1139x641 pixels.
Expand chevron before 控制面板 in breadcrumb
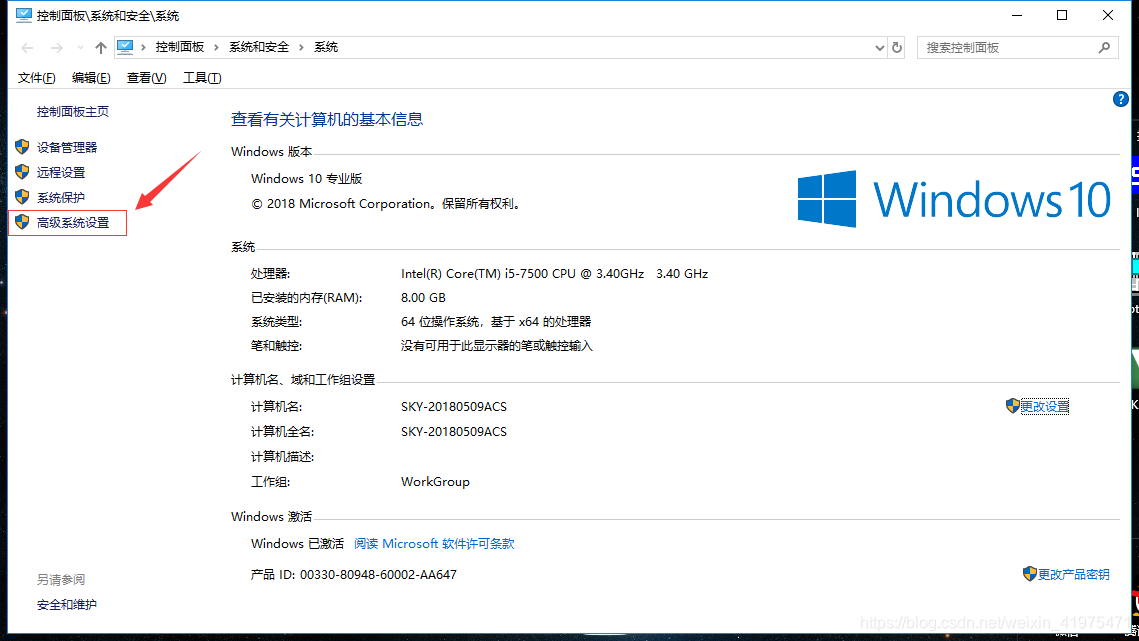pyautogui.click(x=143, y=47)
